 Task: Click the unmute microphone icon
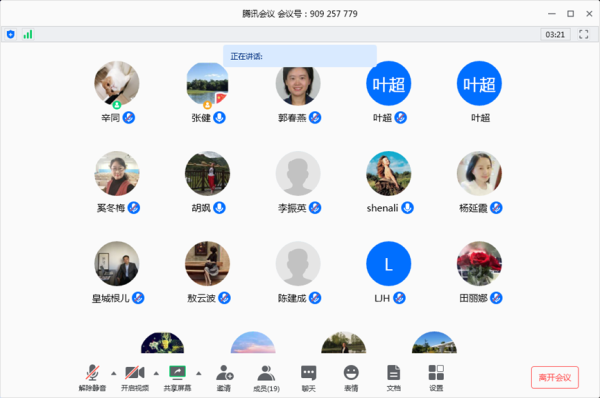point(92,372)
